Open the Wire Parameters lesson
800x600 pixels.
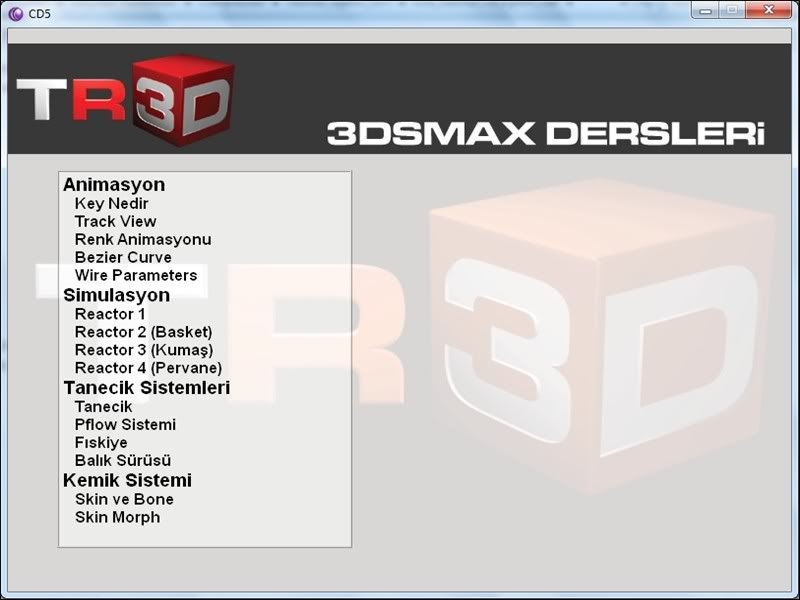(x=136, y=276)
